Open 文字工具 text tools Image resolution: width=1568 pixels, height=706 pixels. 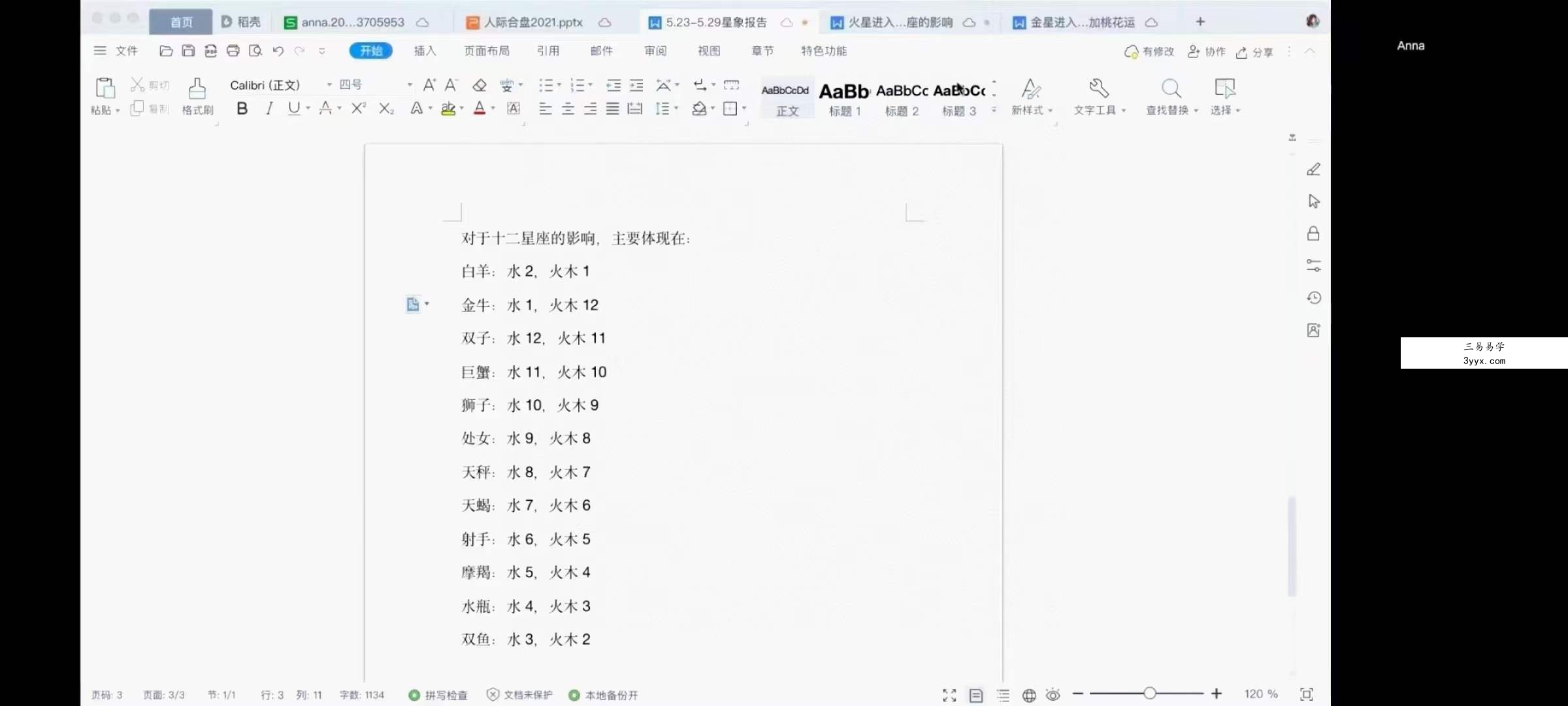pos(1100,96)
